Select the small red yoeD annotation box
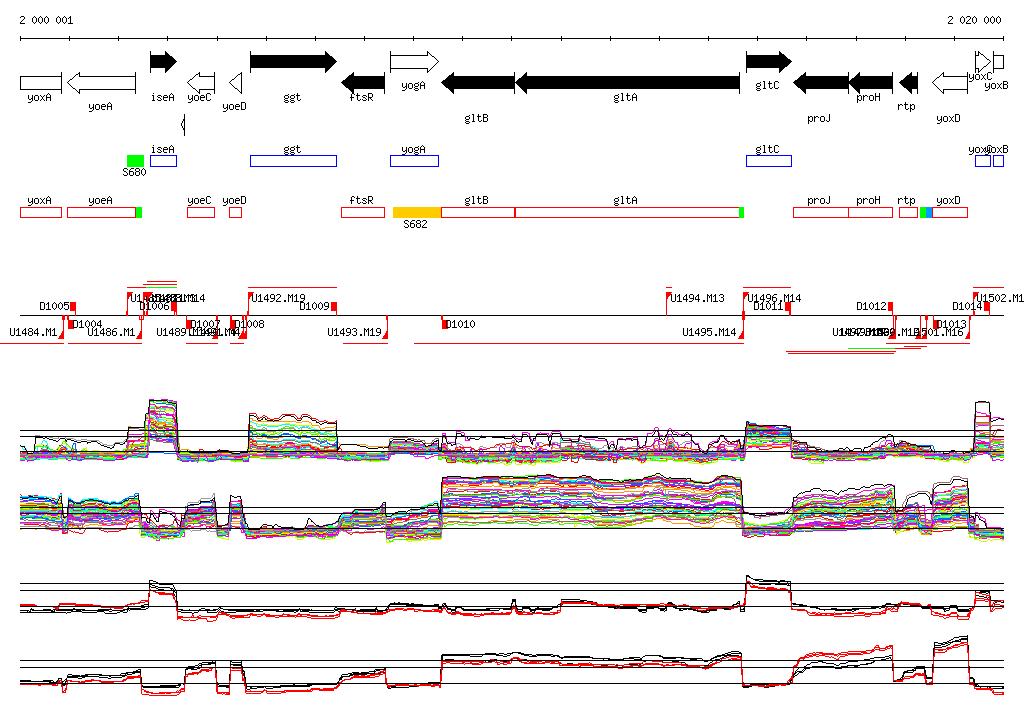 236,212
